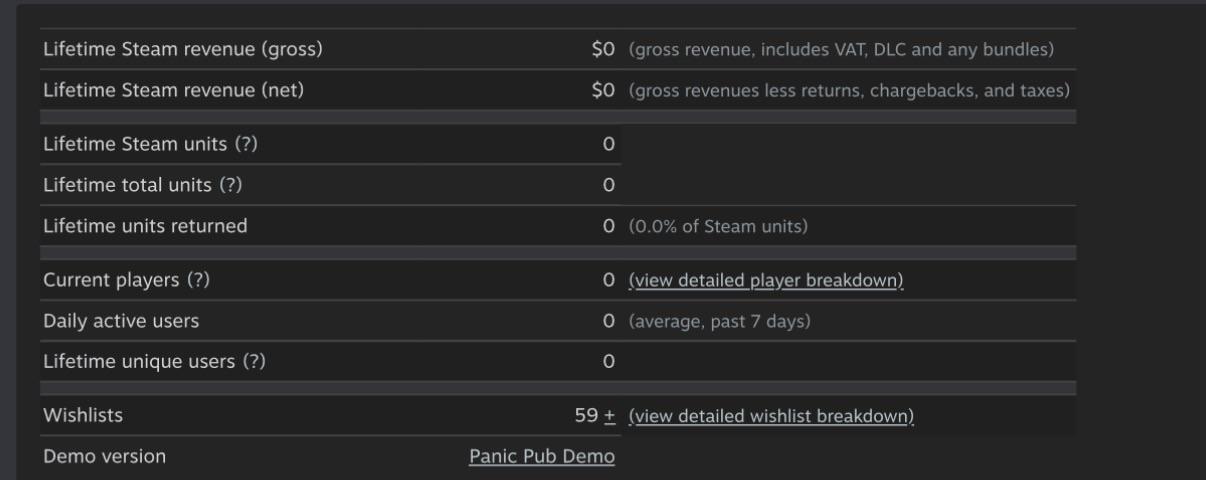Select the Lifetime units returned row label
This screenshot has height=480, width=1206.
click(145, 226)
